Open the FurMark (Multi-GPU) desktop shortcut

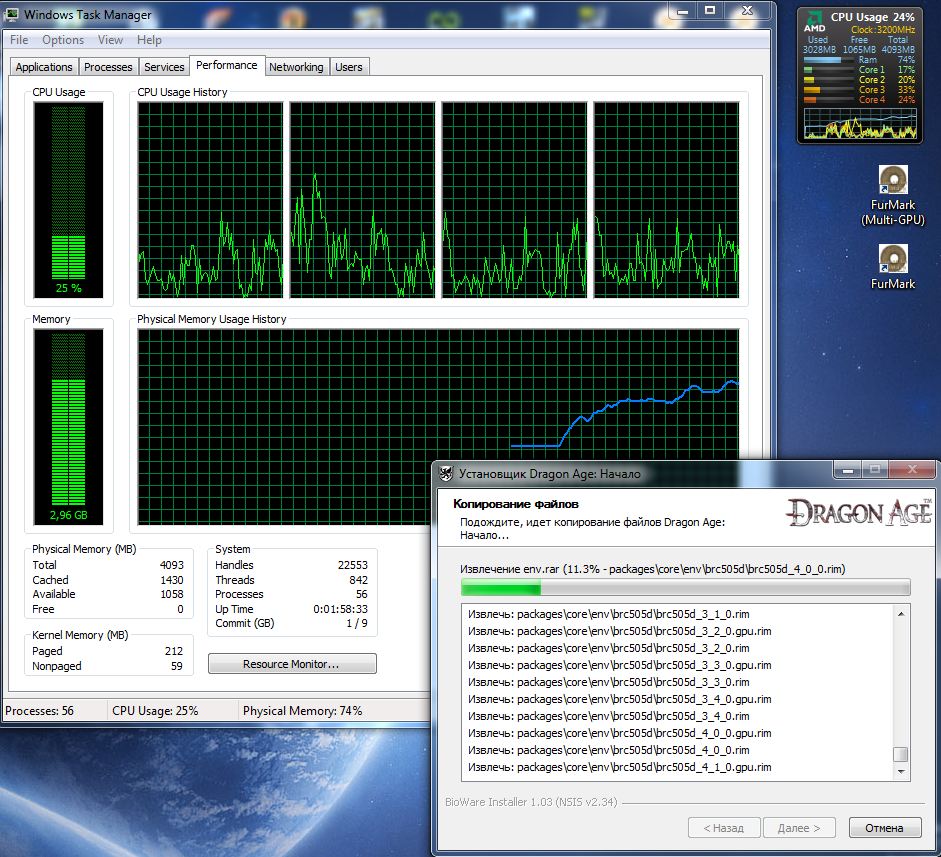coord(892,196)
